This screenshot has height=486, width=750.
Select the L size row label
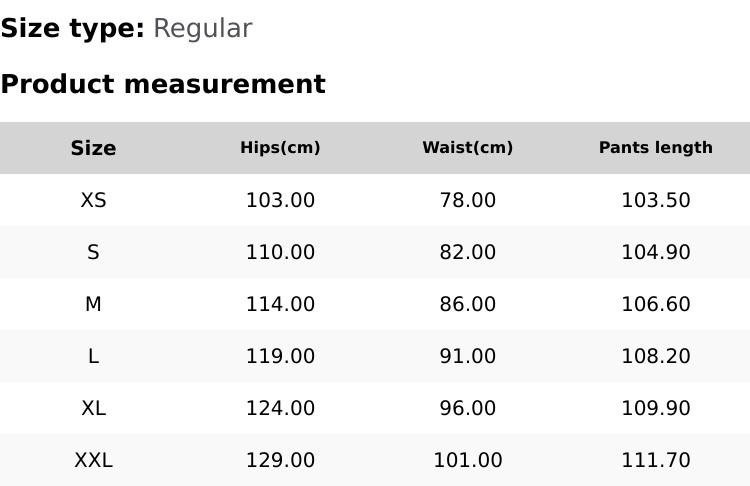tap(93, 356)
